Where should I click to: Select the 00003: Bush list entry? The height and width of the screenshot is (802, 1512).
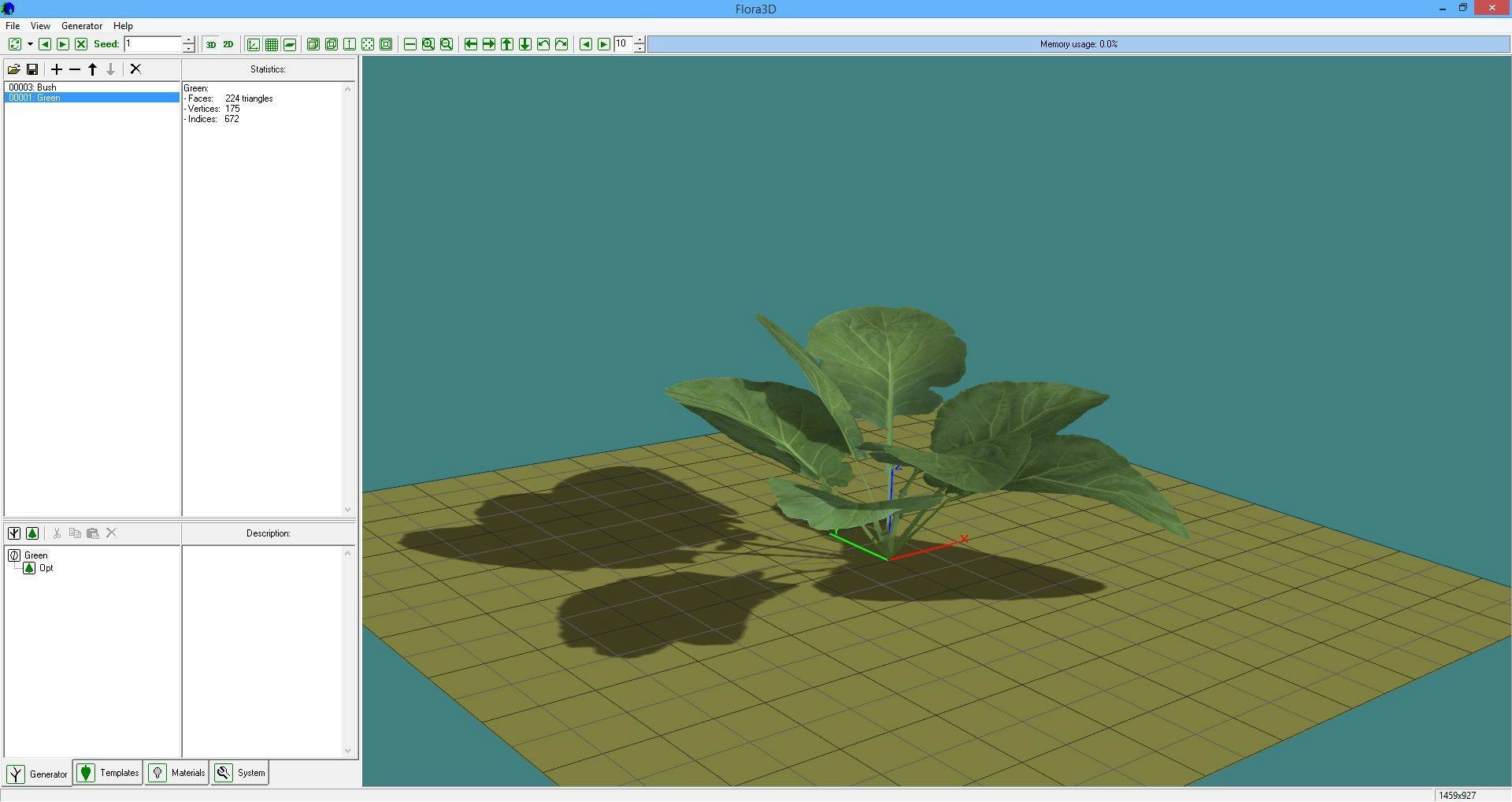tap(92, 87)
